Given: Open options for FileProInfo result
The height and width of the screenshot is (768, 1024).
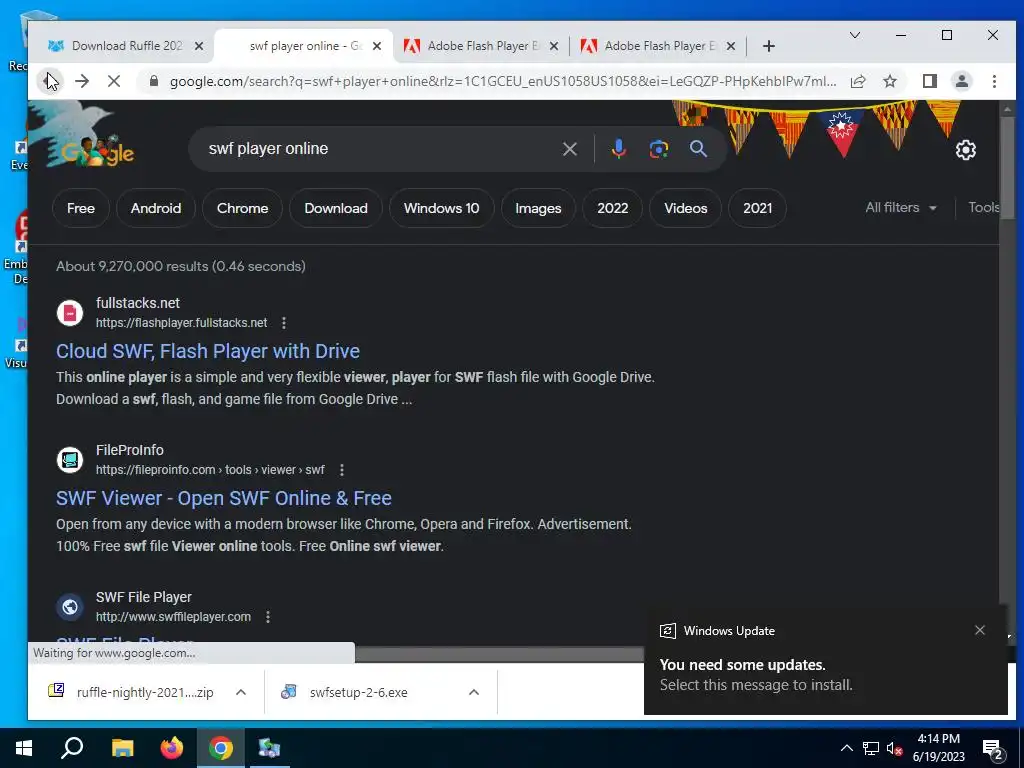Looking at the screenshot, I should click(x=342, y=470).
